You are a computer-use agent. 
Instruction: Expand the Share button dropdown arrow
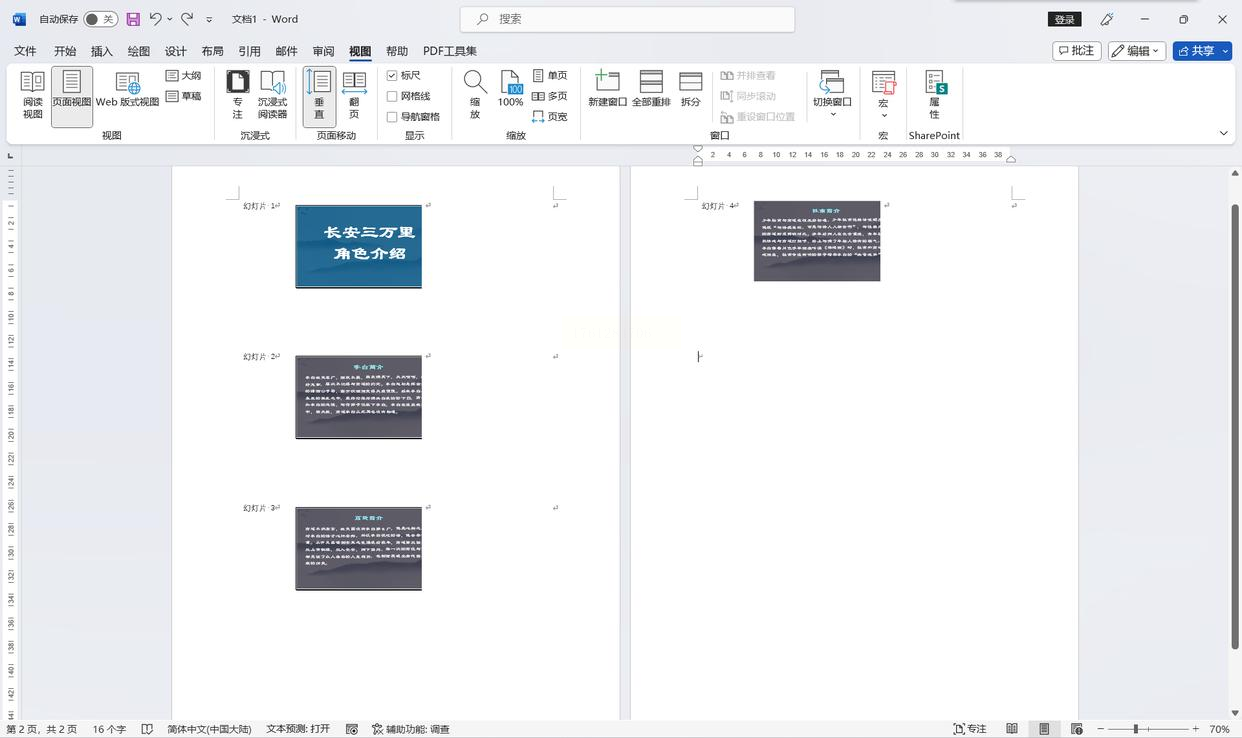point(1226,51)
